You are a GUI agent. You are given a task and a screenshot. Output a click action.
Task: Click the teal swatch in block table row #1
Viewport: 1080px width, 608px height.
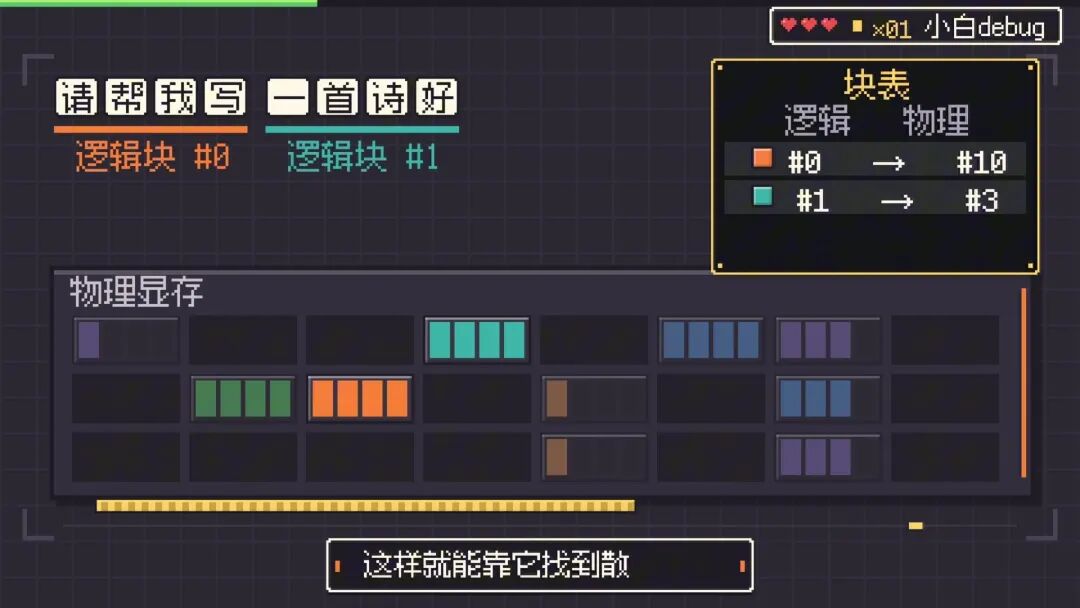tap(762, 196)
